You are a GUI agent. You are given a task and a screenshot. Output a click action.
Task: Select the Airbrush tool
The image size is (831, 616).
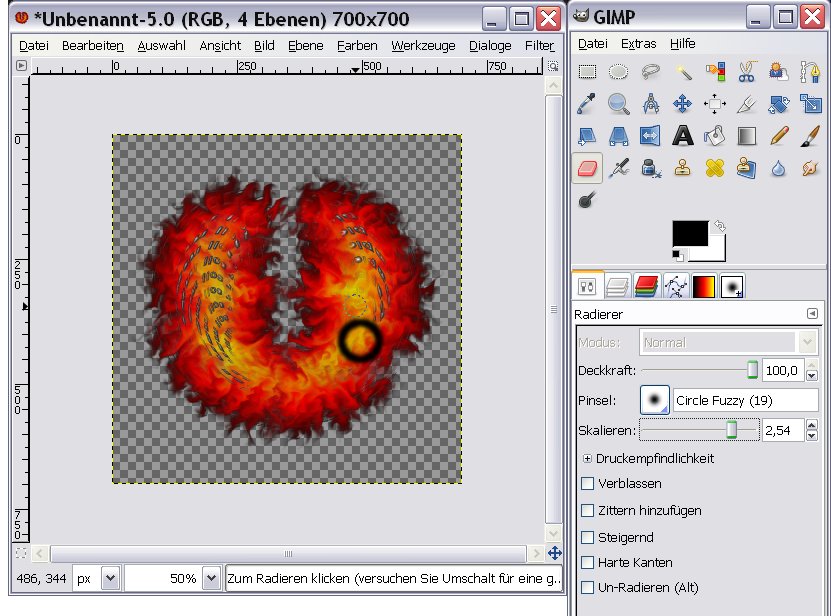point(618,169)
